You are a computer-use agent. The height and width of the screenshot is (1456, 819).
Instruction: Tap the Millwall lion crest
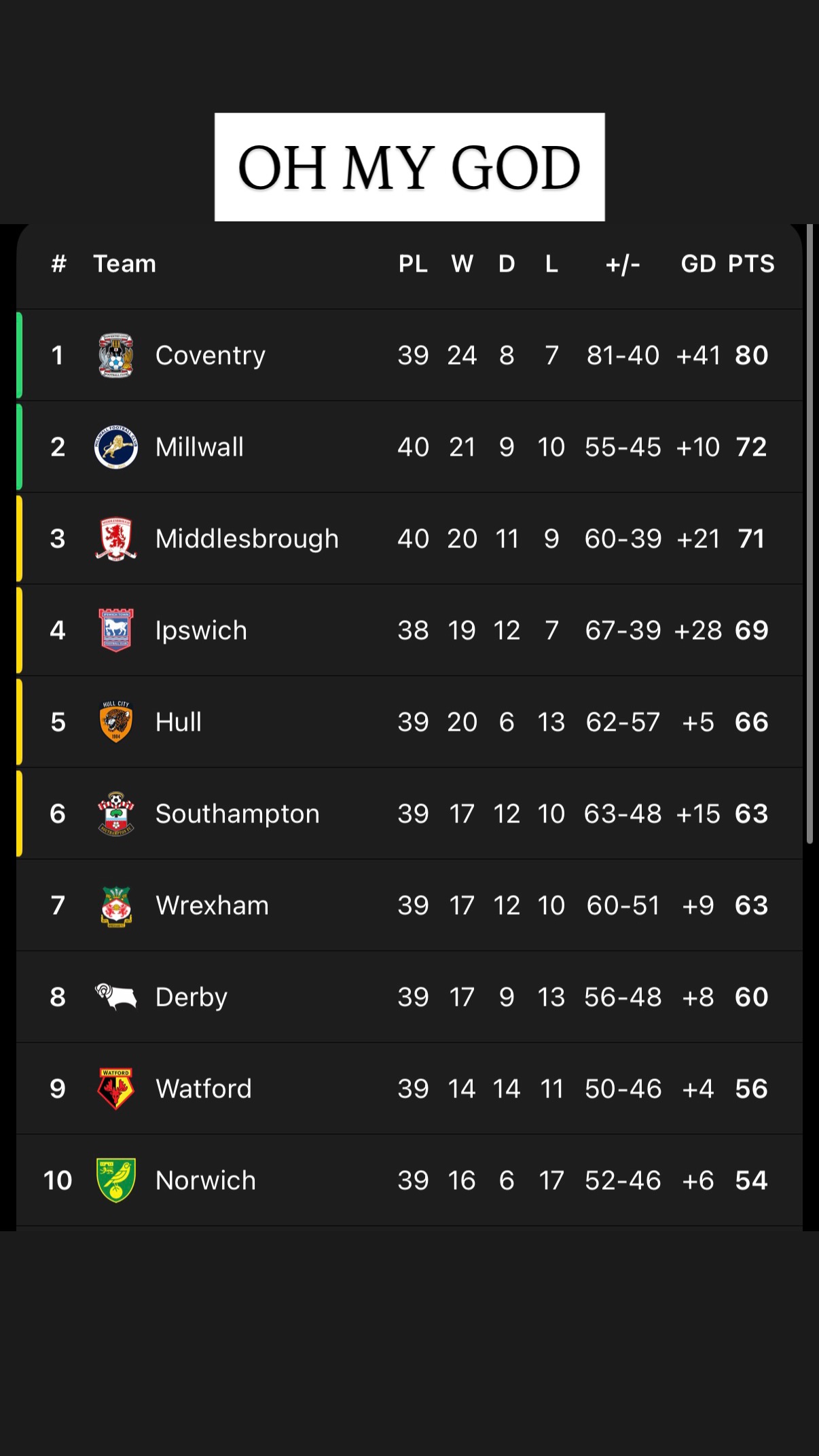click(x=115, y=447)
